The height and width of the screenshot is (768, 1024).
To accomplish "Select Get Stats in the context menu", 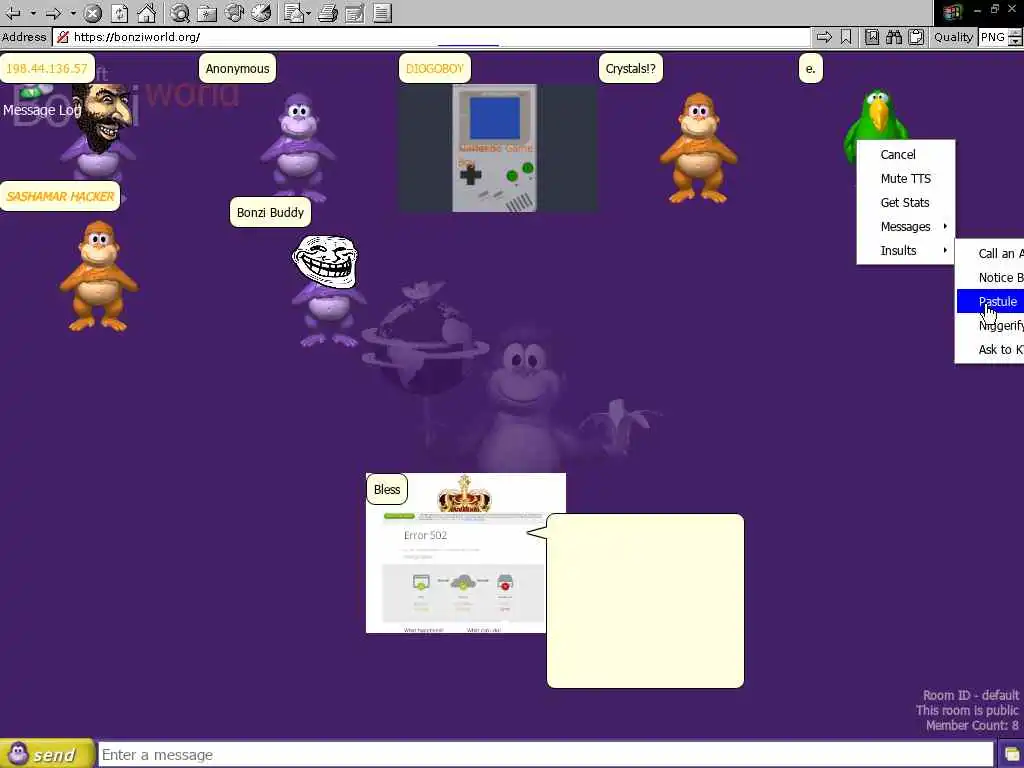I will point(906,203).
